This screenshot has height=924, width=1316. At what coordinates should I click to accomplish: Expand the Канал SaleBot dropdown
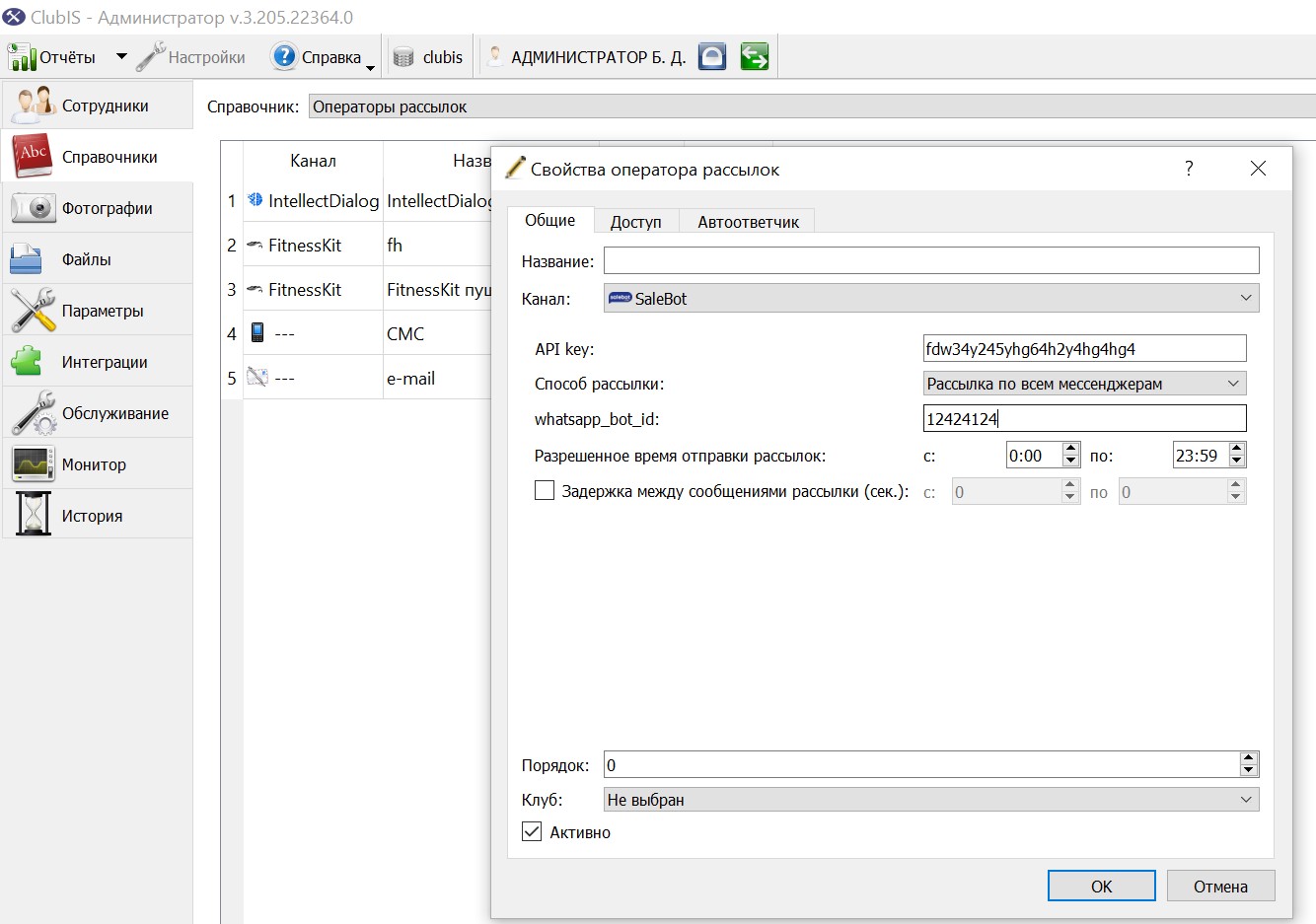coord(931,298)
